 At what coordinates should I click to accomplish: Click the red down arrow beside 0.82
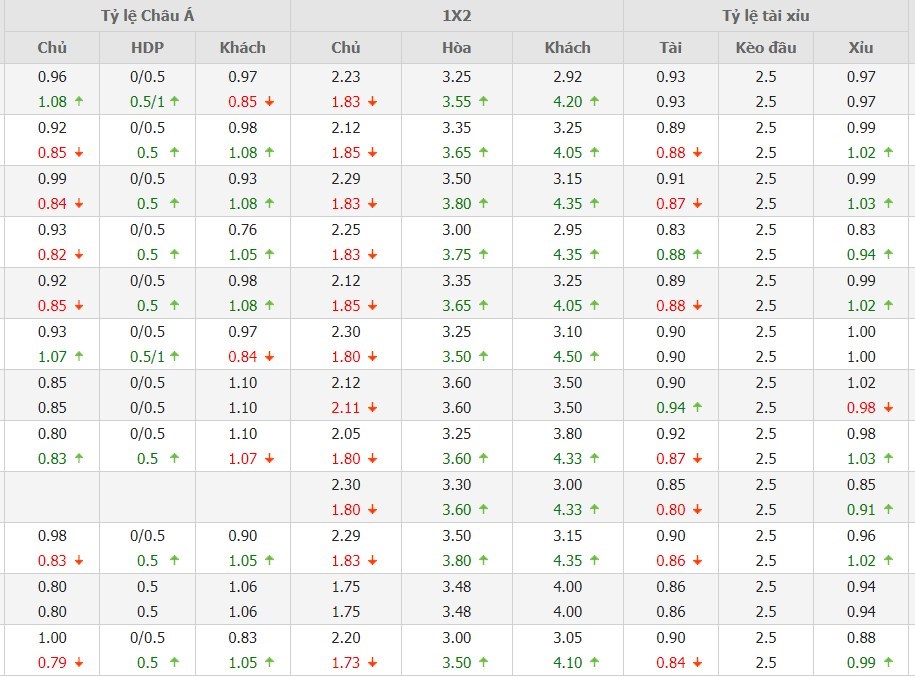[x=78, y=255]
